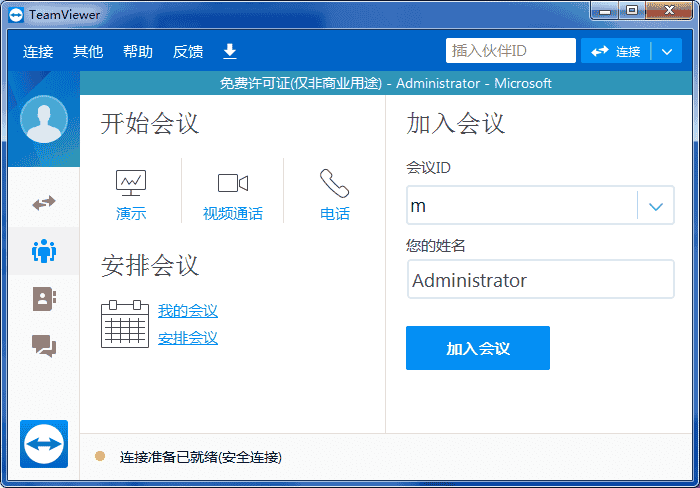The height and width of the screenshot is (488, 700).
Task: Expand the 会议ID dropdown arrow
Action: (x=656, y=206)
